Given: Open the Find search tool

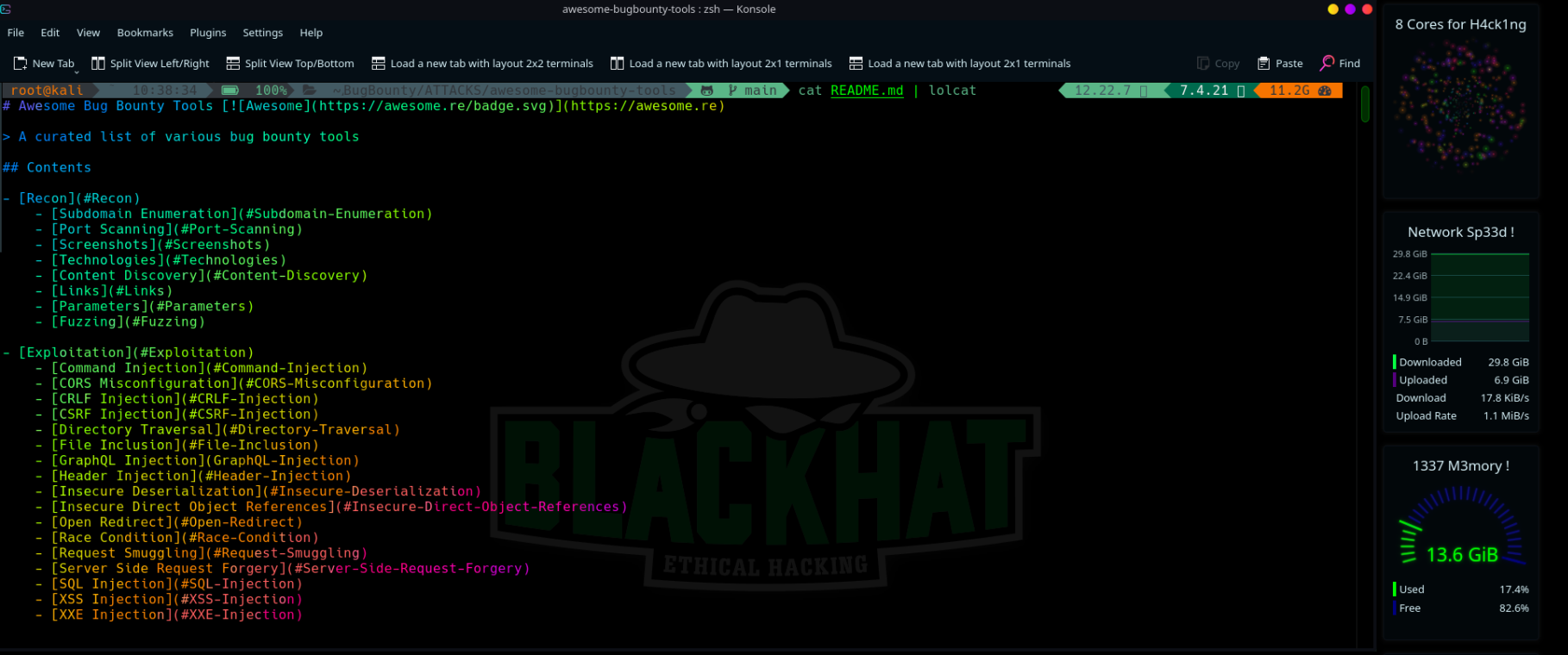Looking at the screenshot, I should click(x=1339, y=64).
